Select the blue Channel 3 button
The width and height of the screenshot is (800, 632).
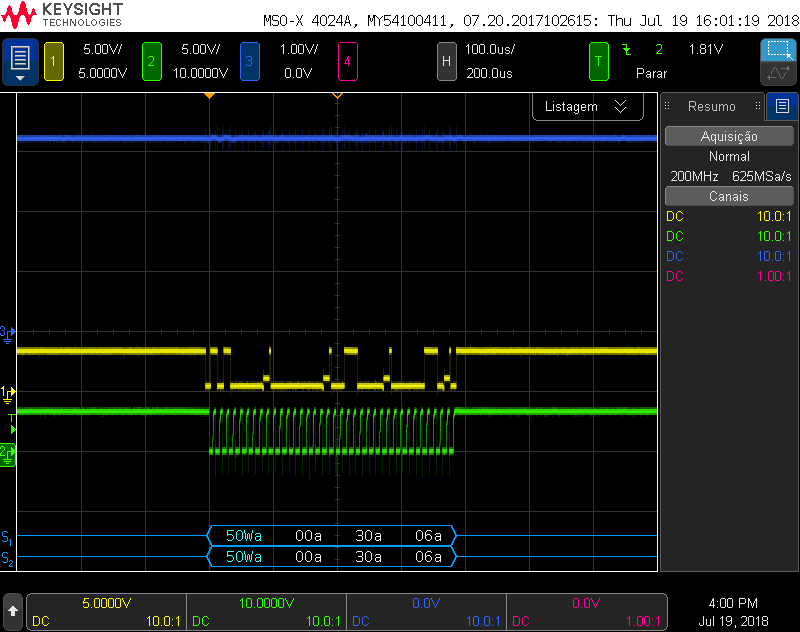(250, 61)
